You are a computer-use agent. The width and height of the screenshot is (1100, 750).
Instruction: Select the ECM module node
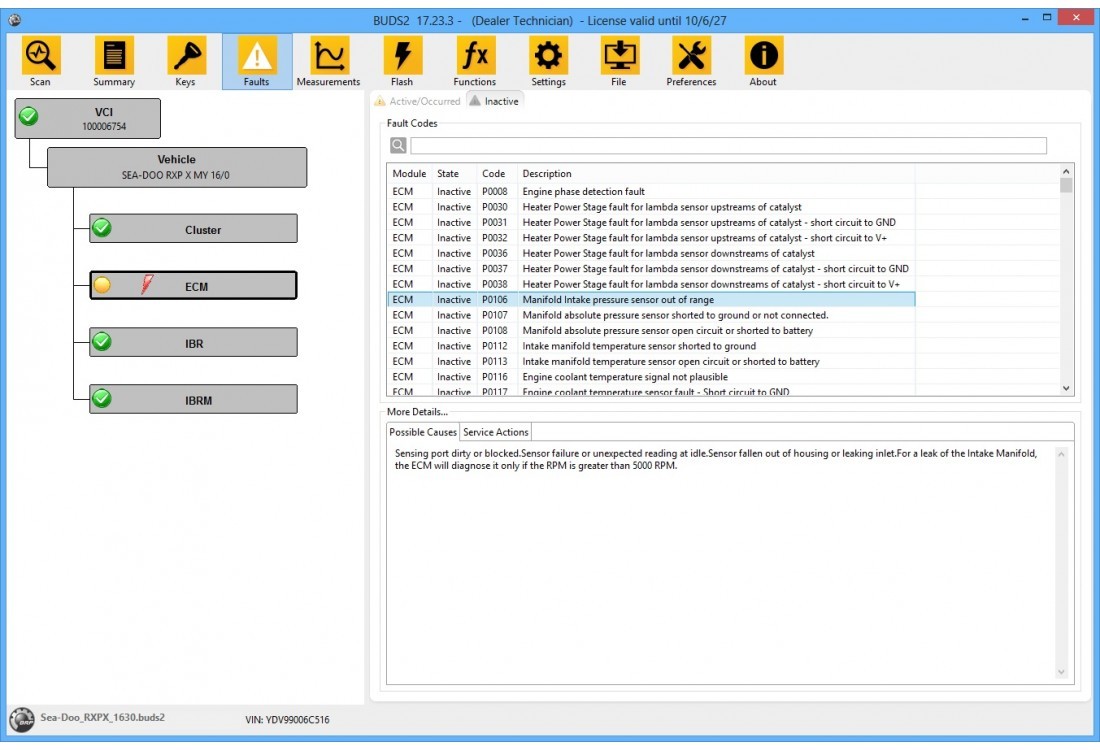pos(193,286)
